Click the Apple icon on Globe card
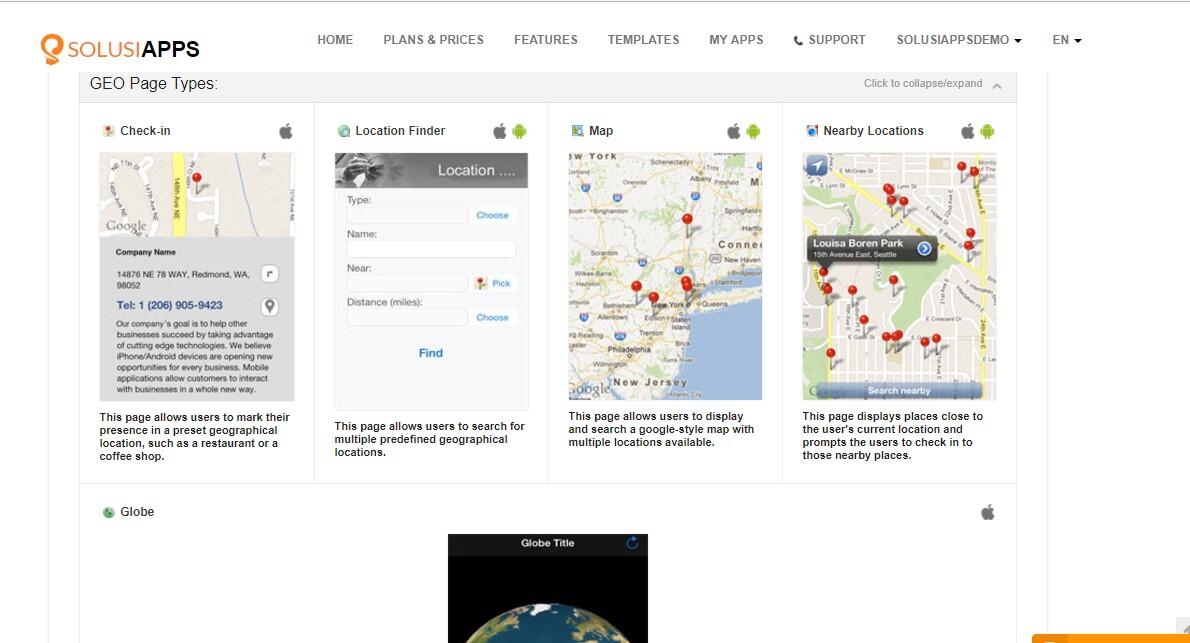The width and height of the screenshot is (1190, 643). click(987, 512)
